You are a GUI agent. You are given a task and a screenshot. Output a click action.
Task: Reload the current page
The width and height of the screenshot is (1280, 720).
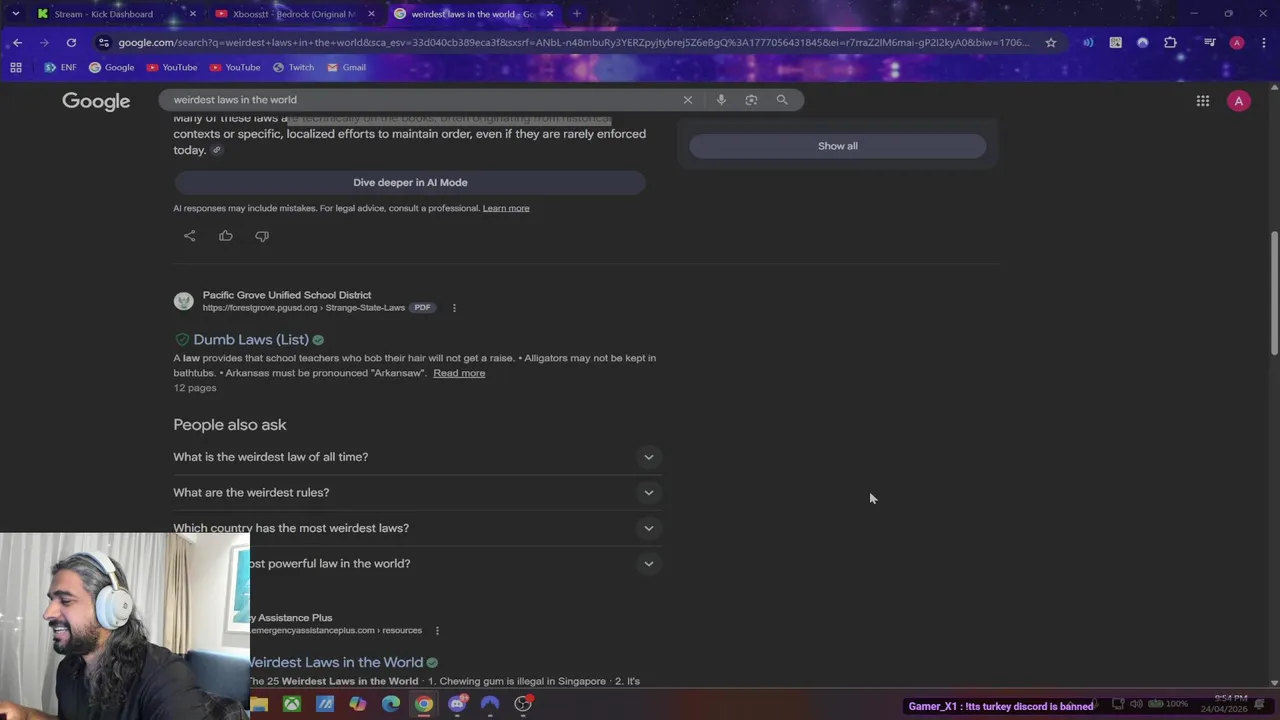pos(71,42)
